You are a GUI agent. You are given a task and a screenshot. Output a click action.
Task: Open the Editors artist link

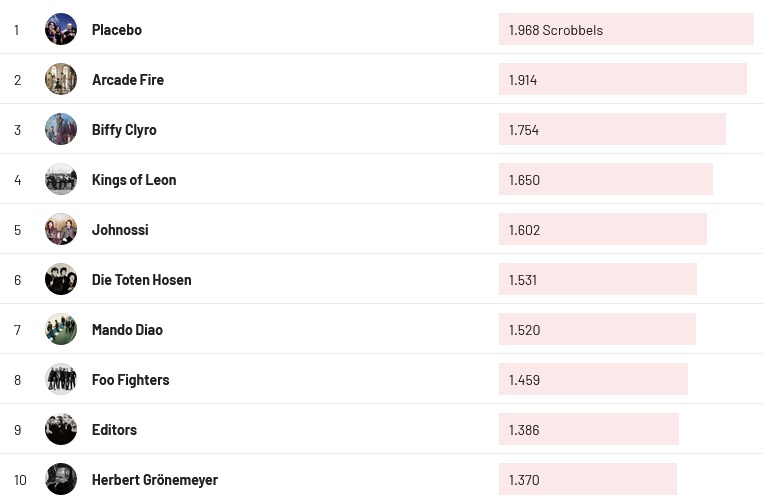pos(114,430)
